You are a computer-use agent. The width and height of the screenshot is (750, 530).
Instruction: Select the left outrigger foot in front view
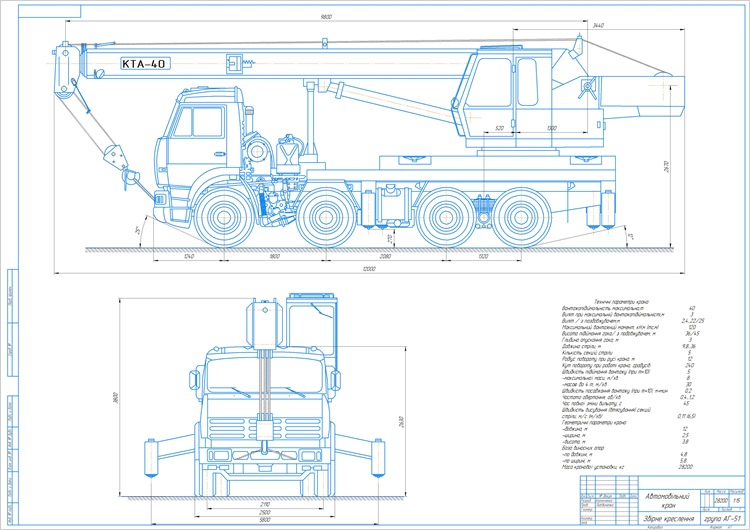pyautogui.click(x=151, y=458)
